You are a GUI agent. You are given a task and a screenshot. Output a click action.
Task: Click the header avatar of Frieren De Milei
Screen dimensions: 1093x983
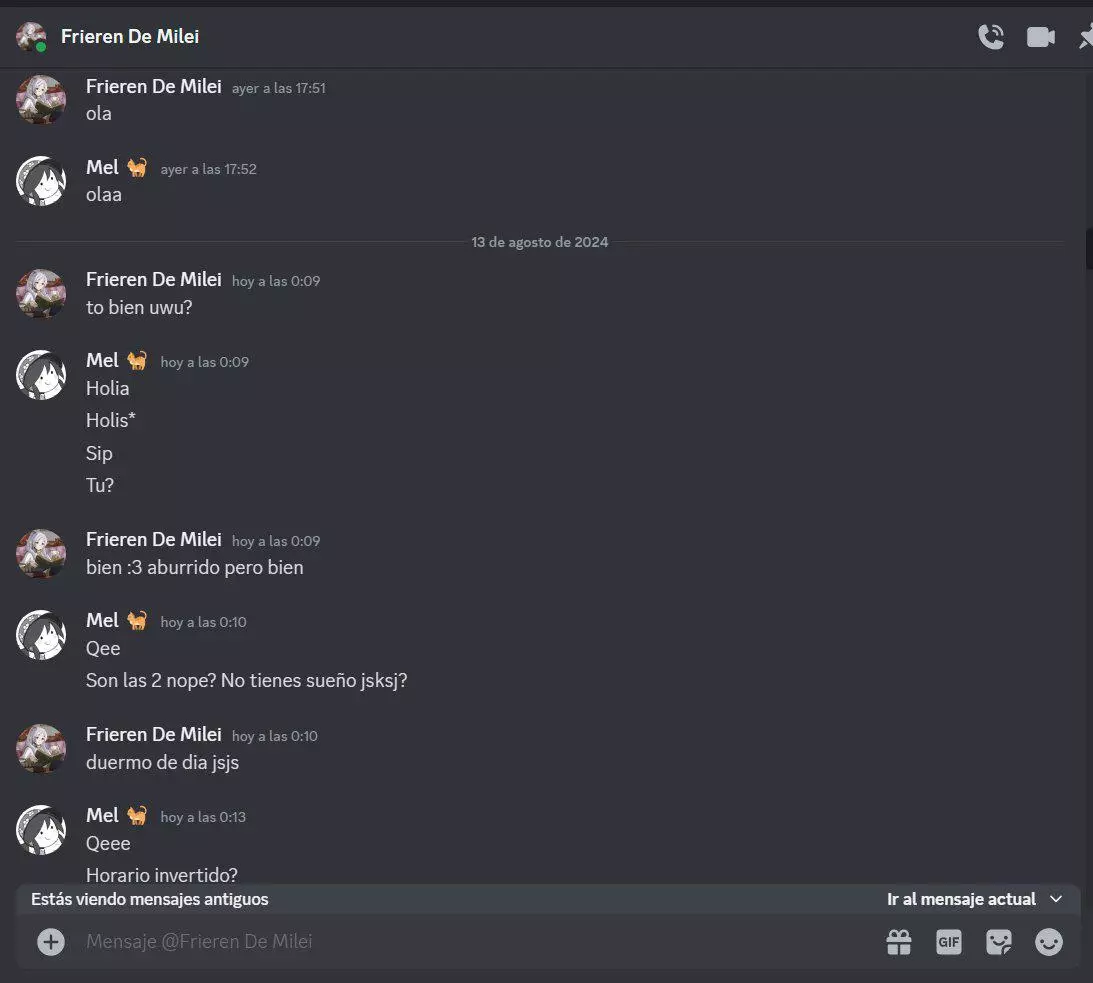click(x=31, y=37)
